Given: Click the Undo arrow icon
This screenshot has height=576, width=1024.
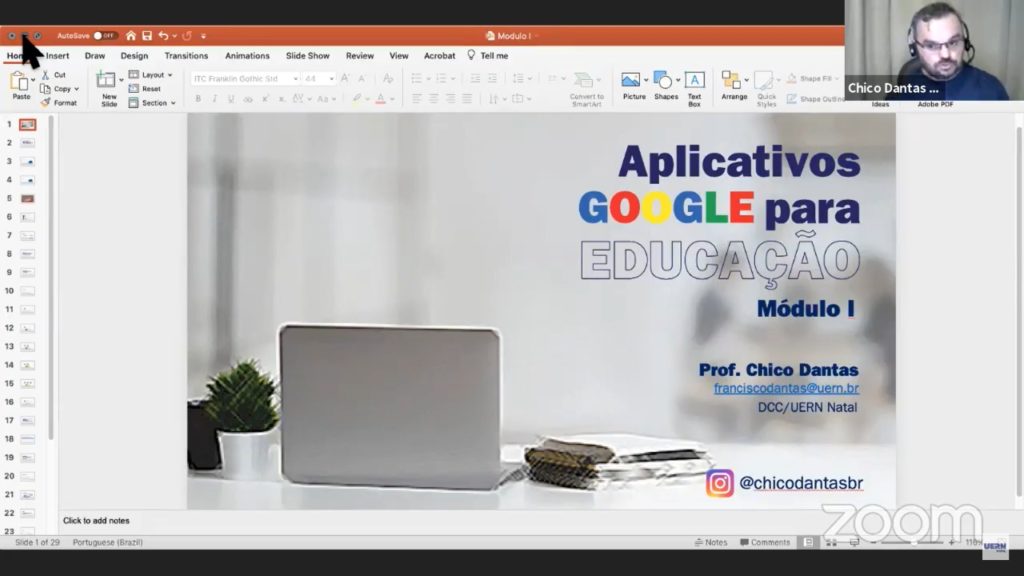Looking at the screenshot, I should pos(163,36).
